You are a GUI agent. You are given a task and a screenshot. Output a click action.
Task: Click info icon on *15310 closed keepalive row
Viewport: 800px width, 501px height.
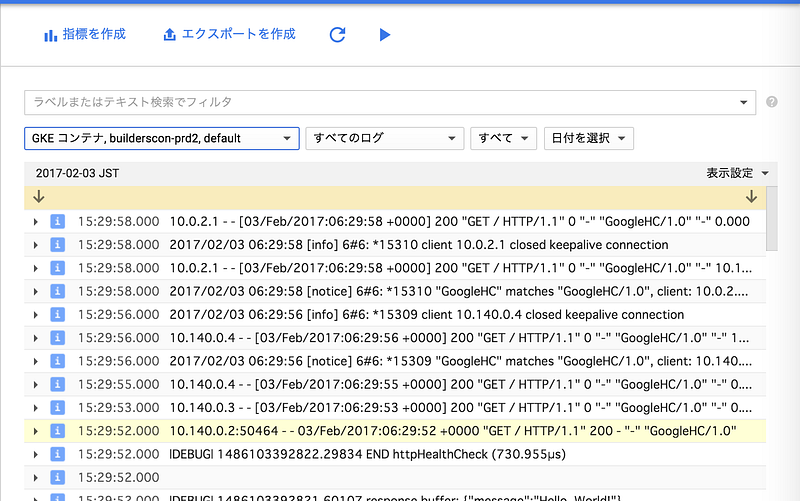(57, 245)
